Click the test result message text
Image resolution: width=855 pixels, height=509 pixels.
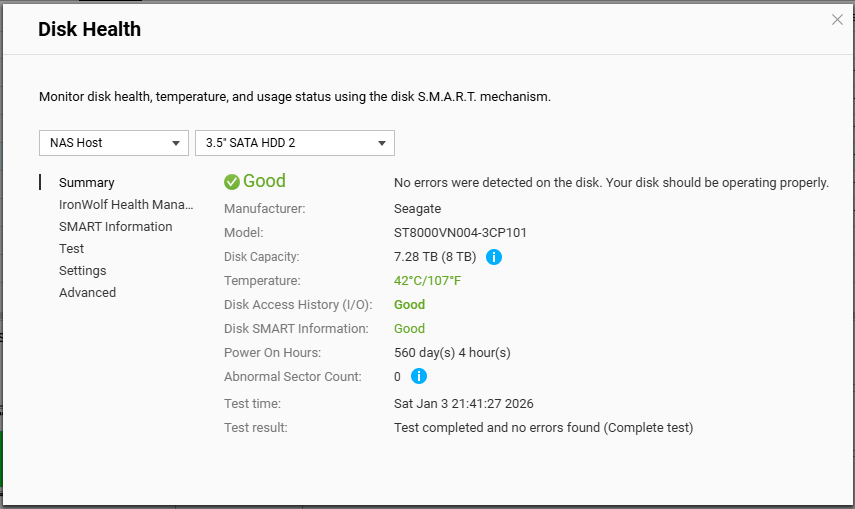(x=543, y=428)
